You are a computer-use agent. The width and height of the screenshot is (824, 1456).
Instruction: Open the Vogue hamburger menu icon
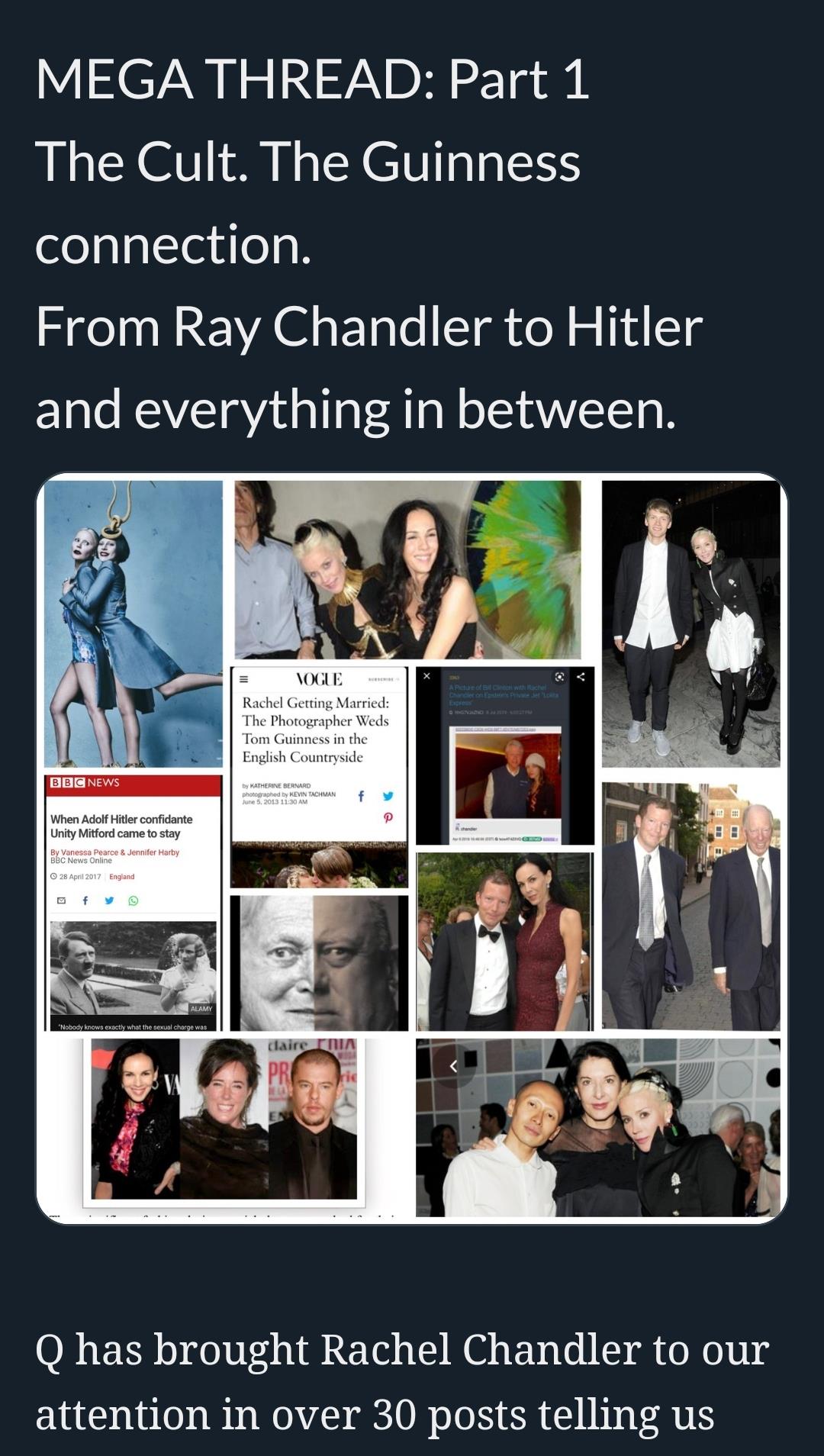pos(244,679)
